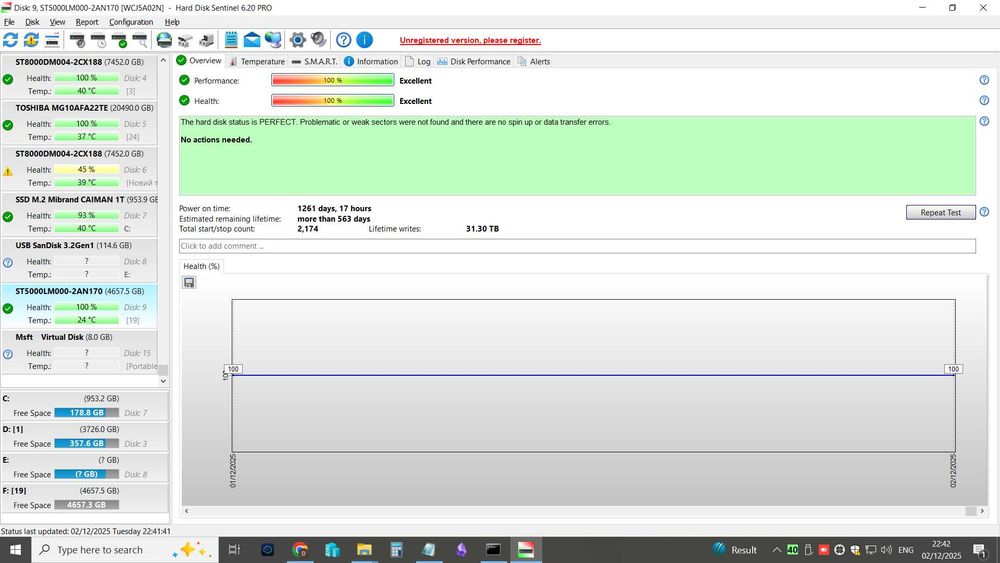This screenshot has height=563, width=1000.
Task: Click the C: free space 178.8 GB bar
Action: pos(87,413)
